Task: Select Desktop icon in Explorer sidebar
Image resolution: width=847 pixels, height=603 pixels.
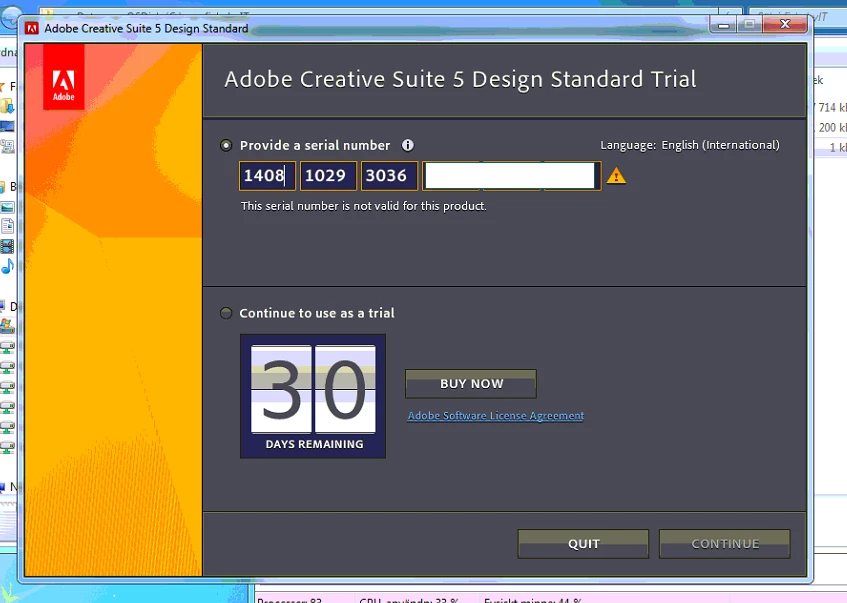Action: click(x=7, y=126)
